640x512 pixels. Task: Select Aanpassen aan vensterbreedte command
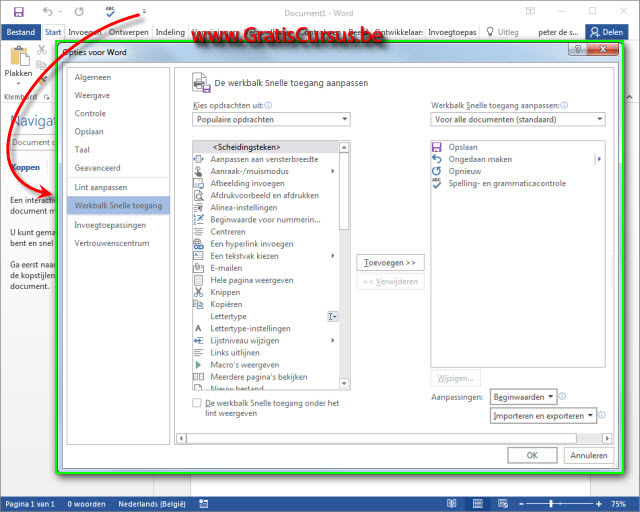pos(265,159)
